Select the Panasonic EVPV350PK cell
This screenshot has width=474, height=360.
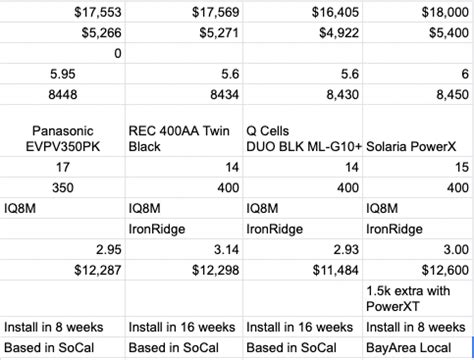62,131
